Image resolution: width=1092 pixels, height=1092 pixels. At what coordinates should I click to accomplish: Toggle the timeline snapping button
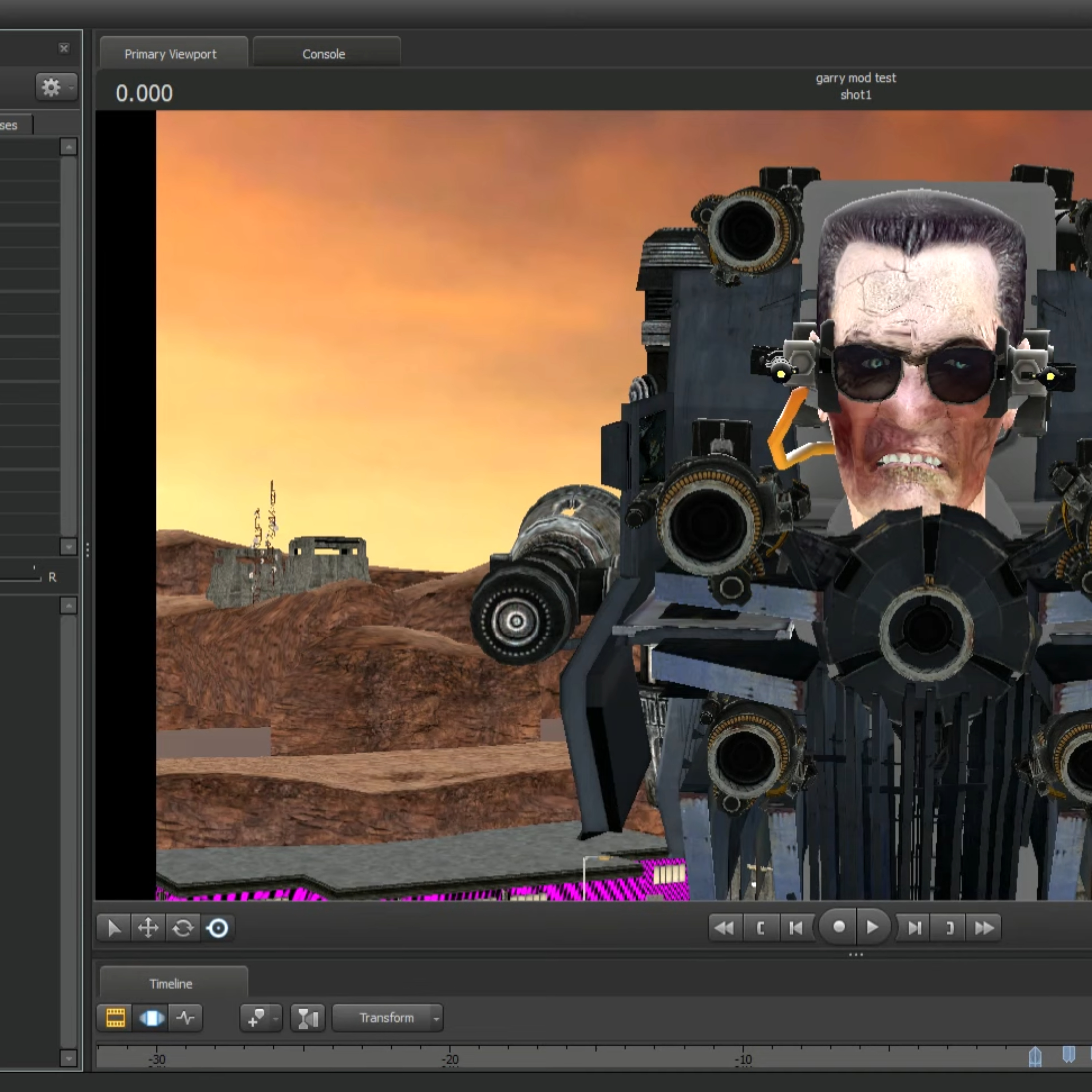pos(308,1018)
